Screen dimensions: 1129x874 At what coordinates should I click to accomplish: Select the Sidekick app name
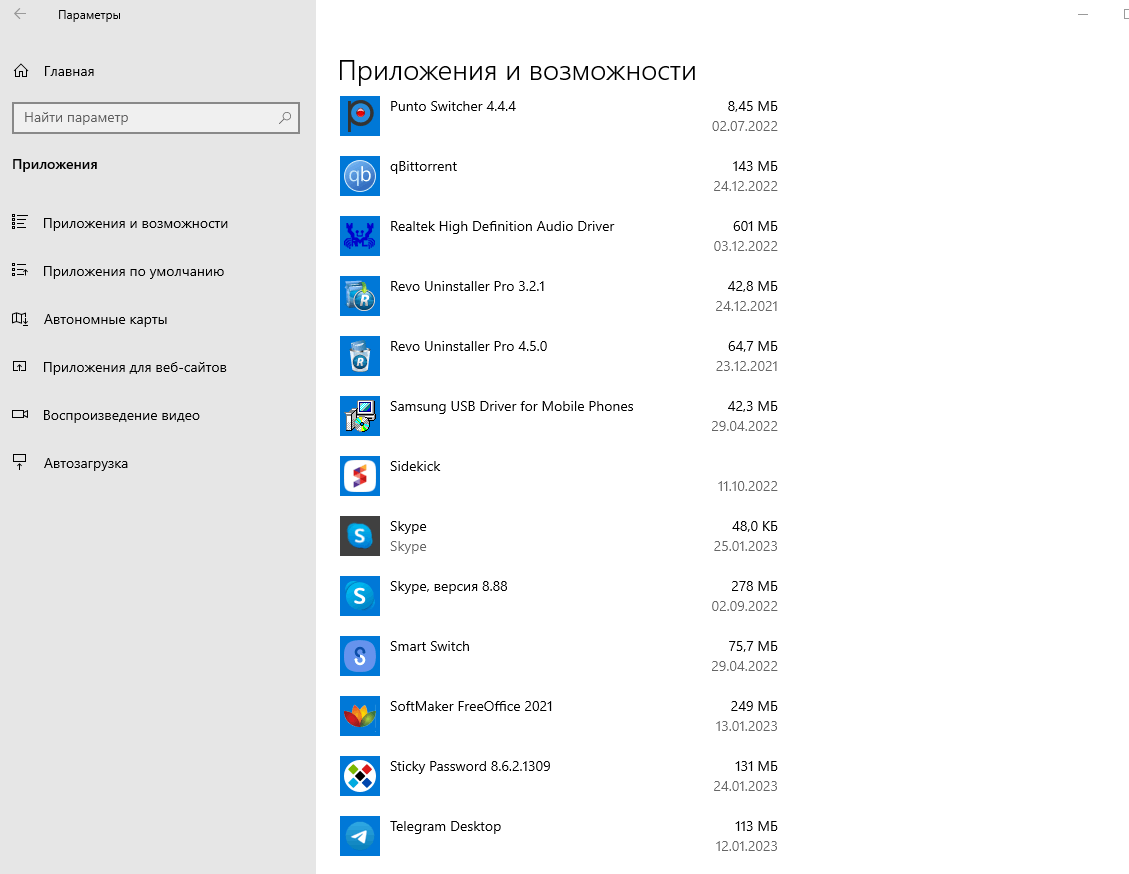415,467
